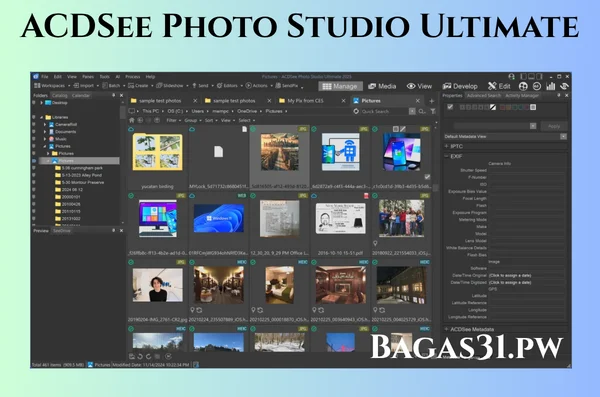Switch to Develop mode
The image size is (600, 397).
[460, 86]
